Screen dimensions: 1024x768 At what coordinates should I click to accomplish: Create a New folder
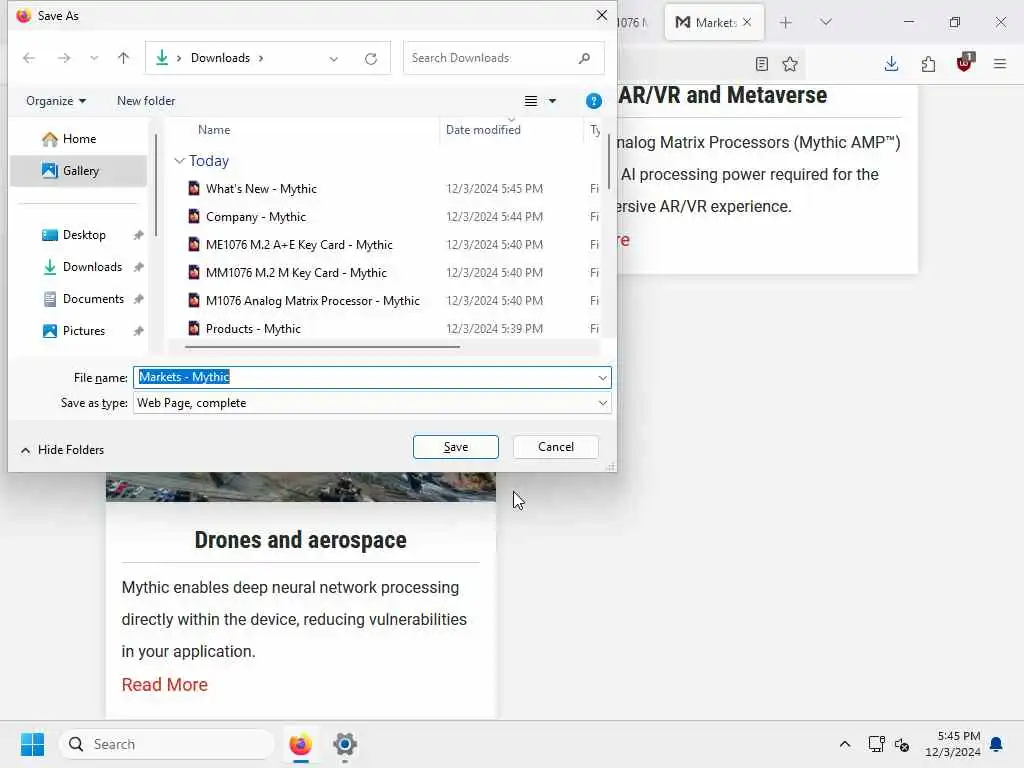coord(146,101)
